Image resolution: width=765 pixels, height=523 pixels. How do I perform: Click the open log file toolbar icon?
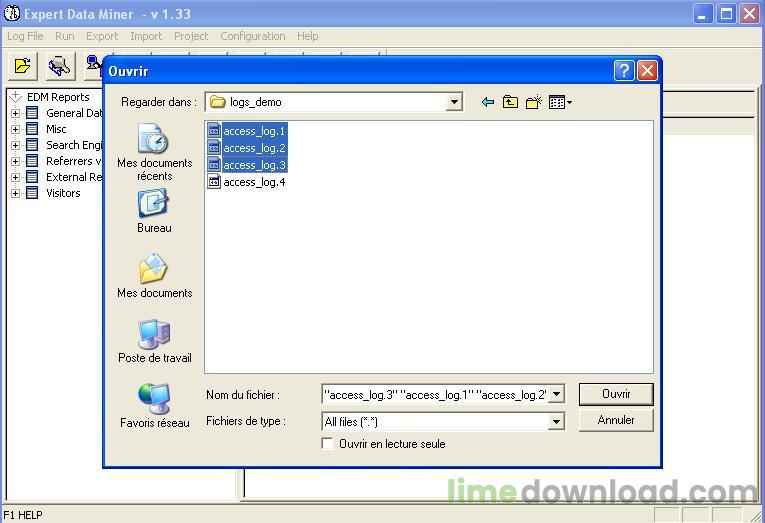point(22,66)
